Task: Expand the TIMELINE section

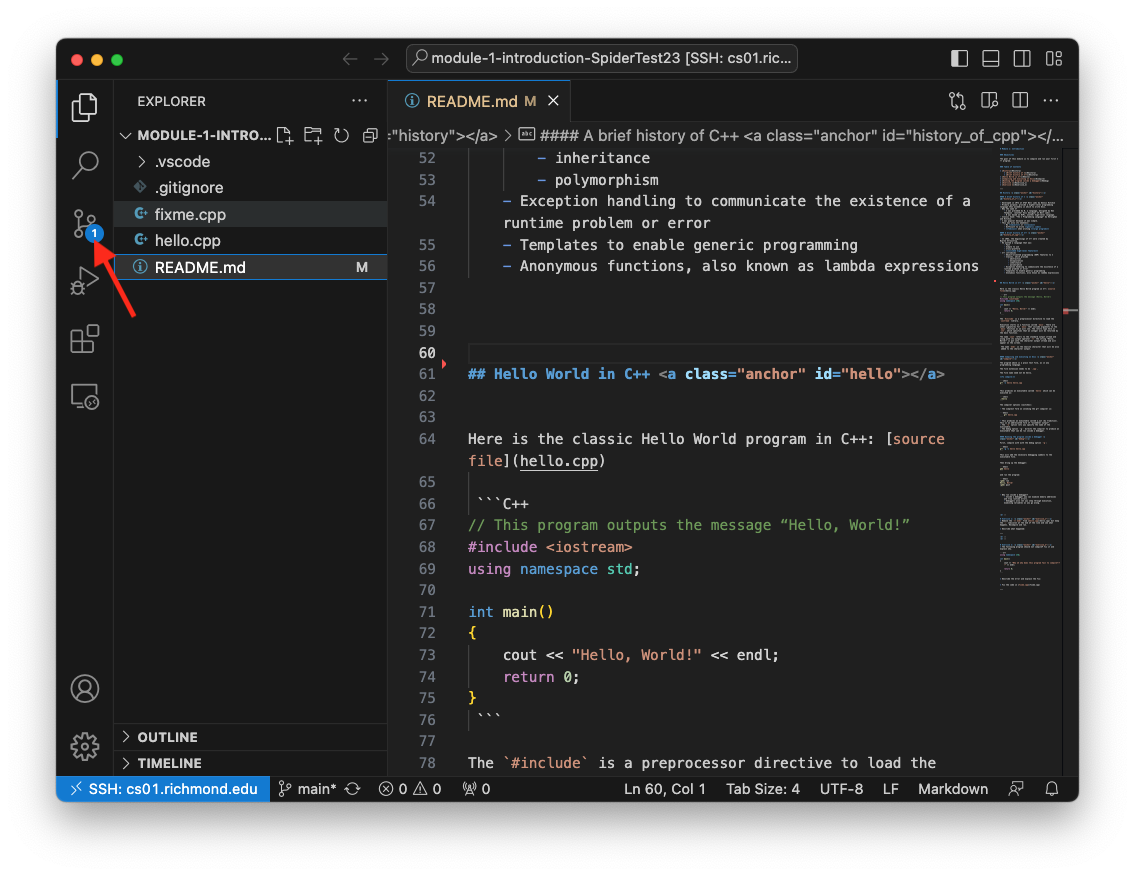Action: pyautogui.click(x=250, y=763)
